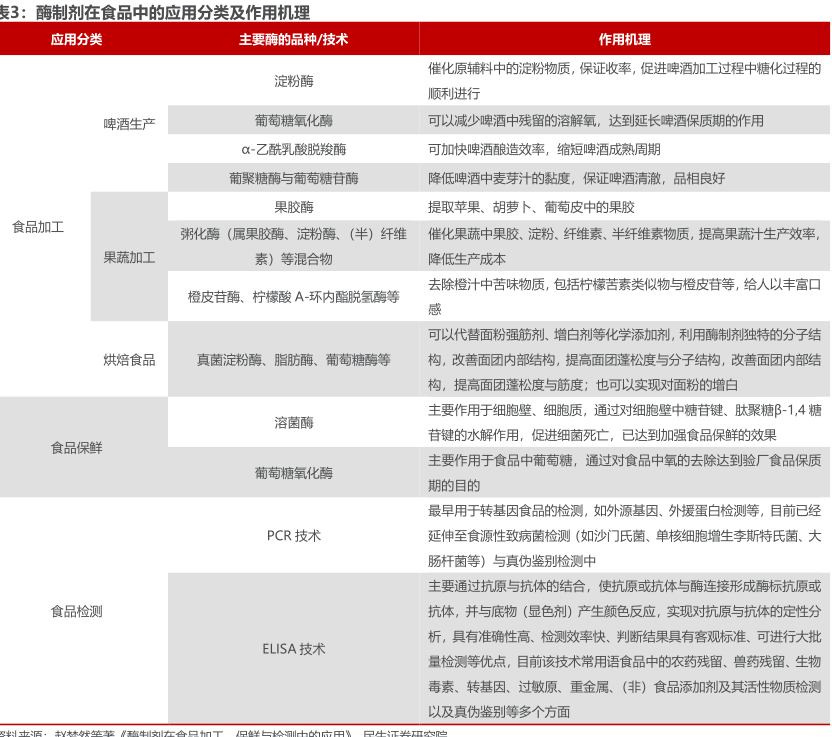Select the "ELISA 技术" cell
832x737 pixels.
coord(293,649)
